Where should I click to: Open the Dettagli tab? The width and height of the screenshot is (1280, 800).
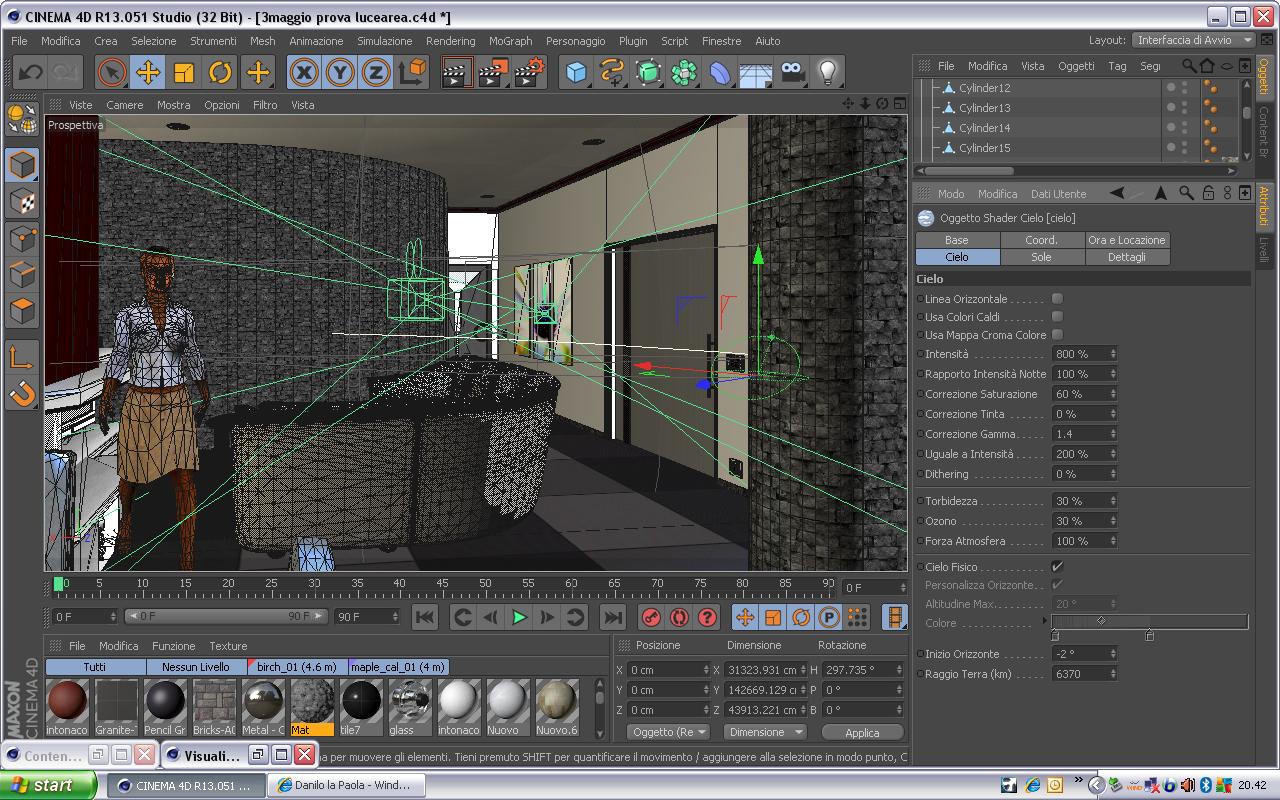(x=1126, y=257)
